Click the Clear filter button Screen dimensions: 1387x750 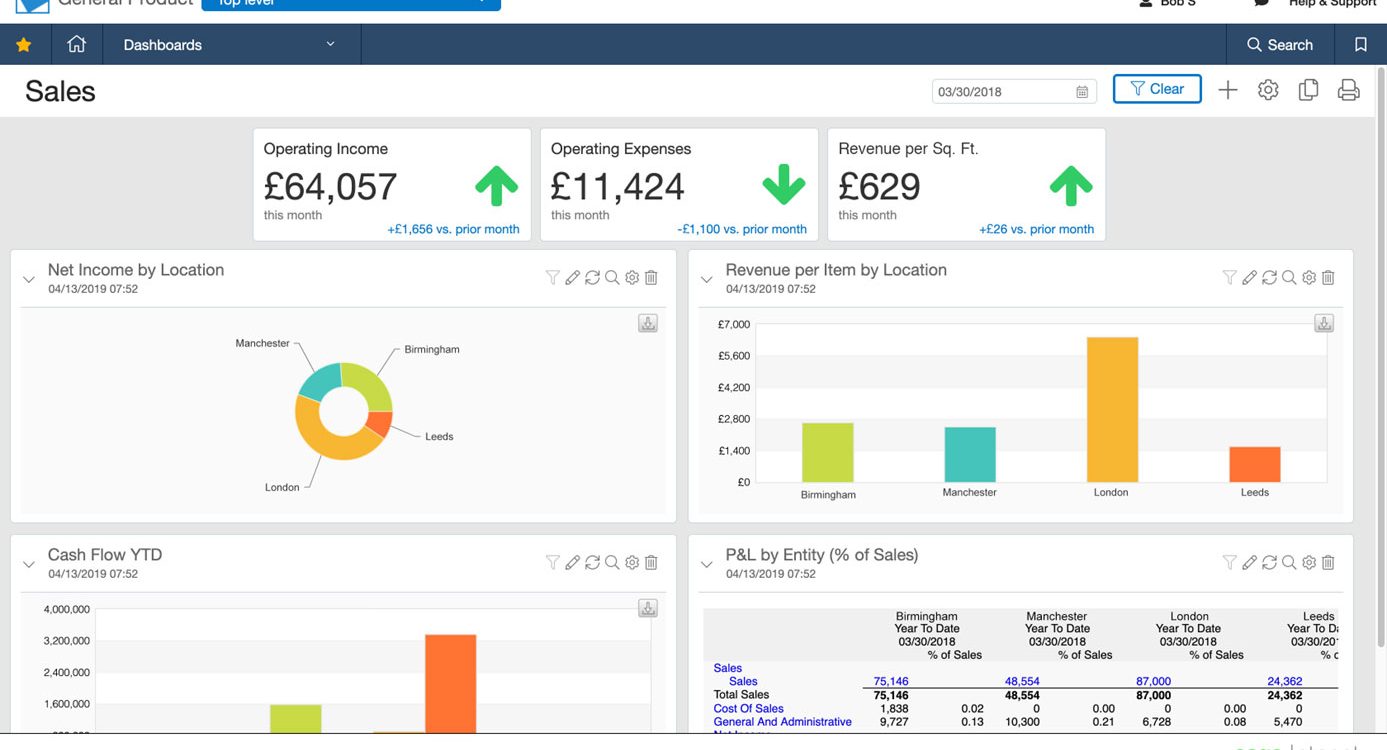point(1157,89)
